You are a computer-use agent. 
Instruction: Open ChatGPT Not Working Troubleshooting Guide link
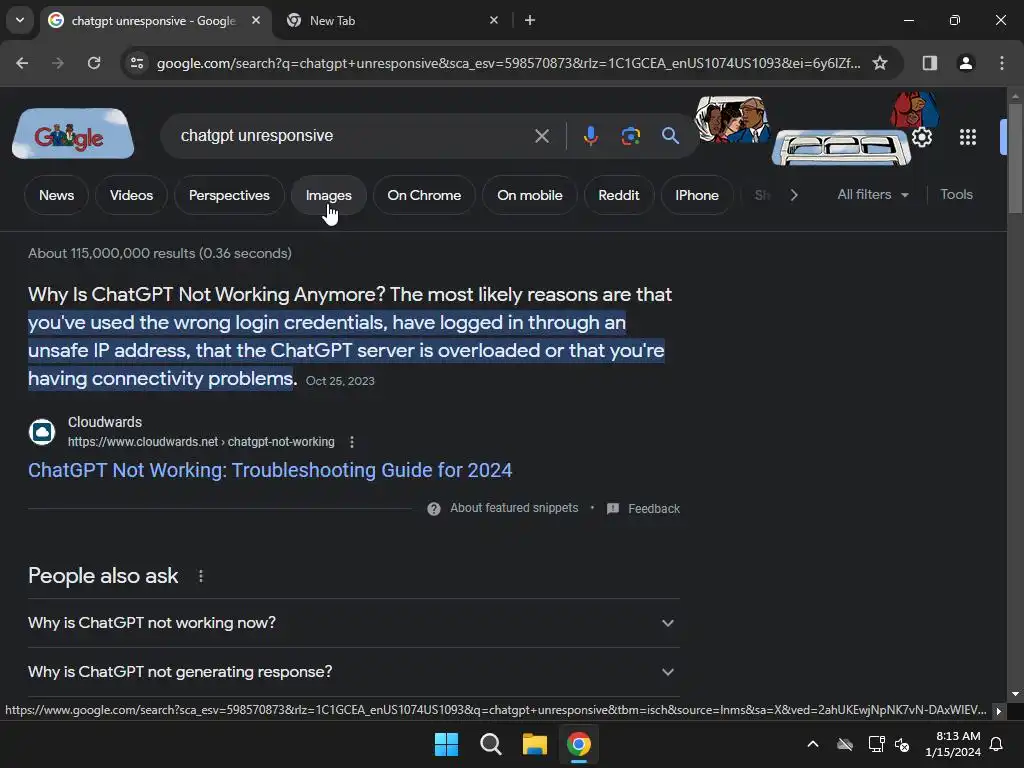click(270, 470)
